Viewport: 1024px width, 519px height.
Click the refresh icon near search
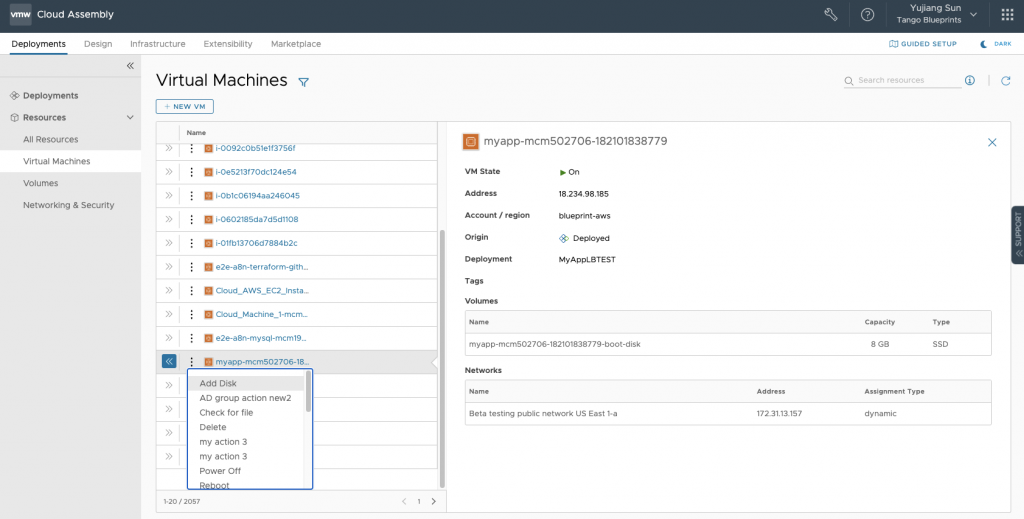(x=1005, y=81)
